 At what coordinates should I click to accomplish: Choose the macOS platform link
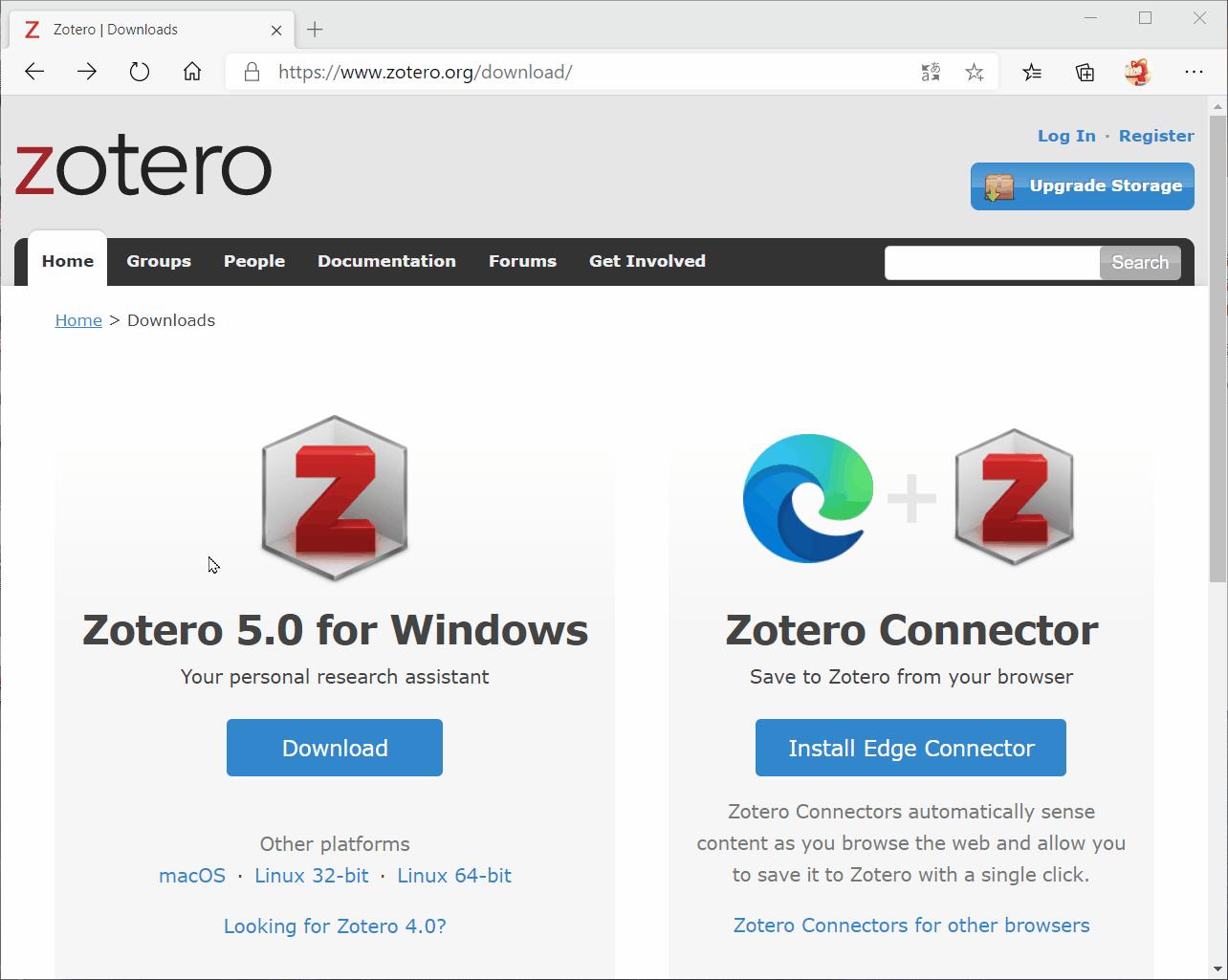tap(192, 876)
